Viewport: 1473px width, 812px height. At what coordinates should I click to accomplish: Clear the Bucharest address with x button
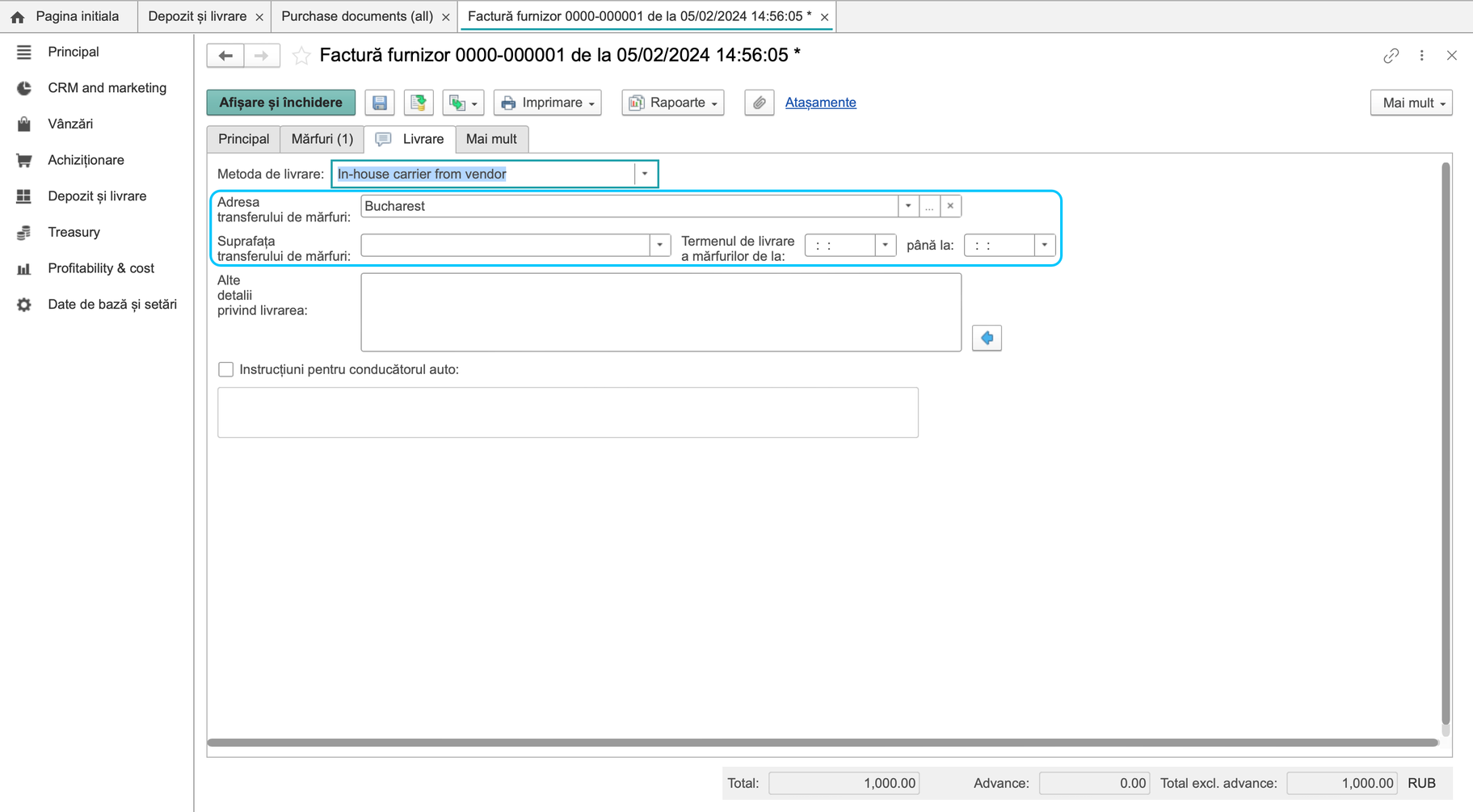click(950, 206)
